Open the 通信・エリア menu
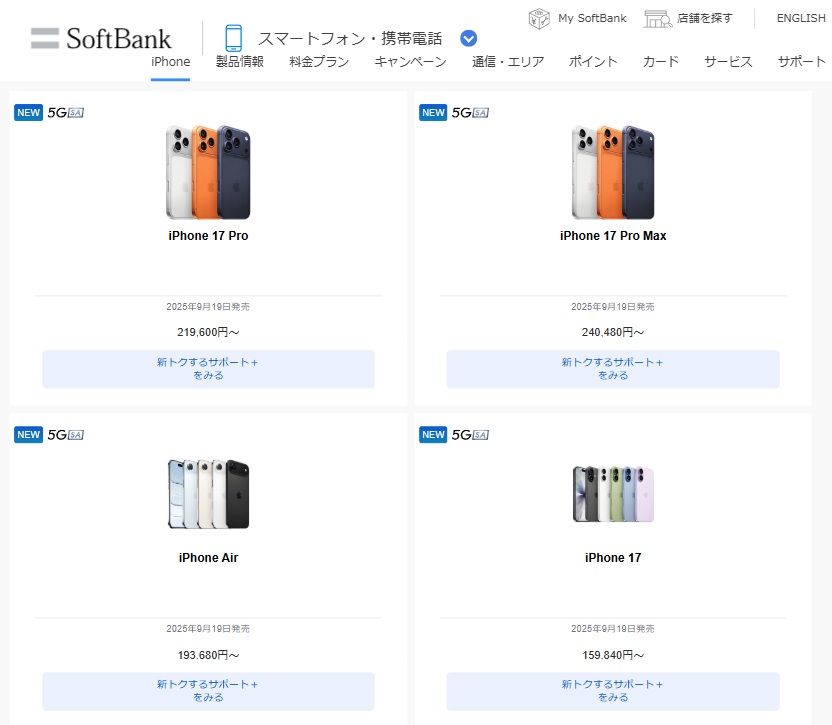The width and height of the screenshot is (832, 725). [x=508, y=62]
